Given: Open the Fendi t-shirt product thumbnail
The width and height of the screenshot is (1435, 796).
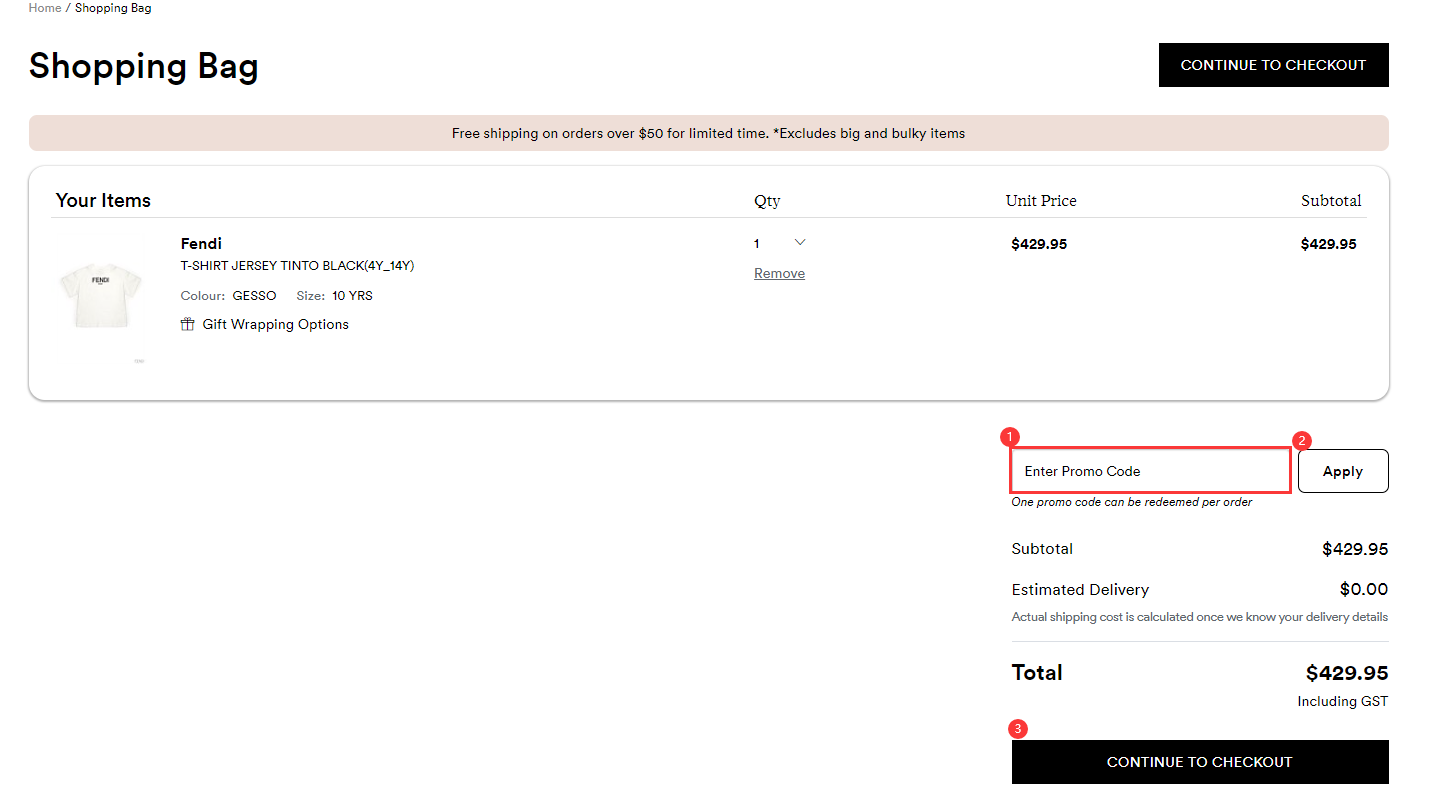Looking at the screenshot, I should click(101, 296).
